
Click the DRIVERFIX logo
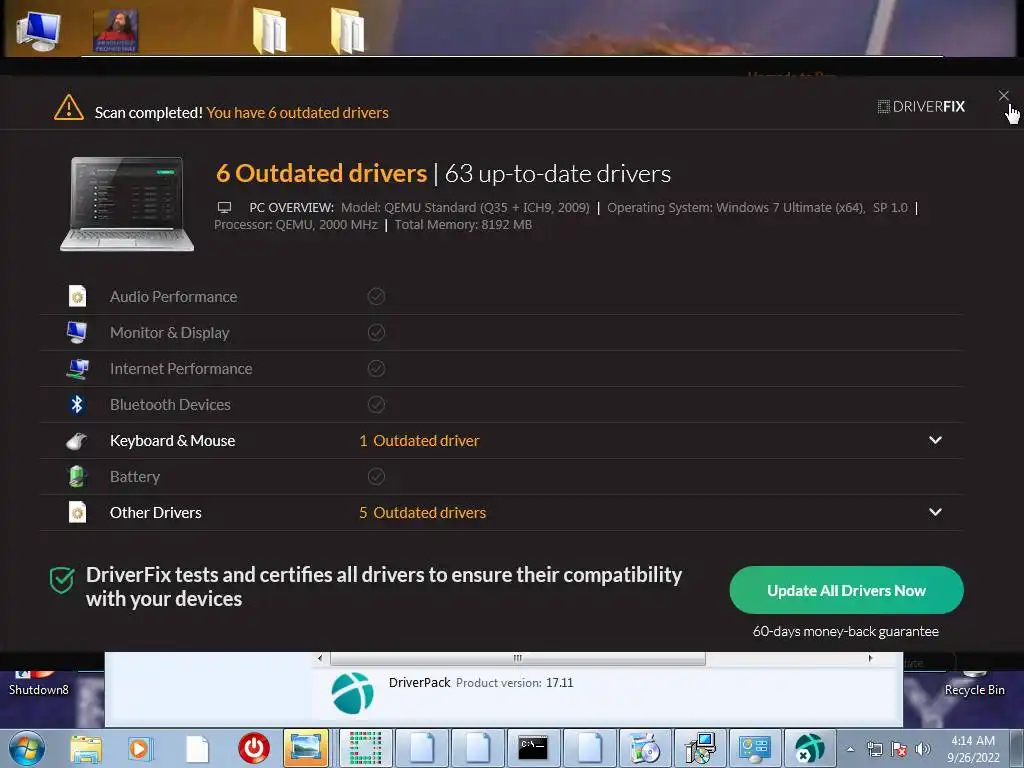point(921,106)
